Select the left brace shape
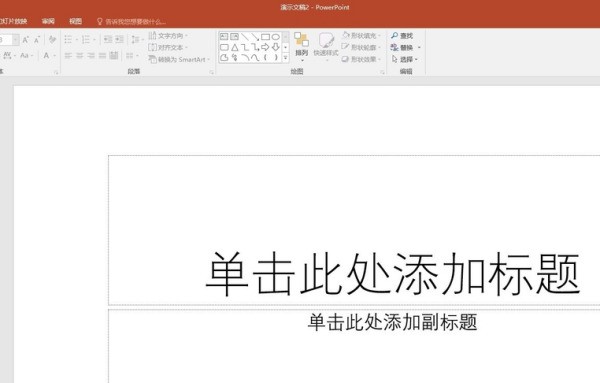 (265, 57)
